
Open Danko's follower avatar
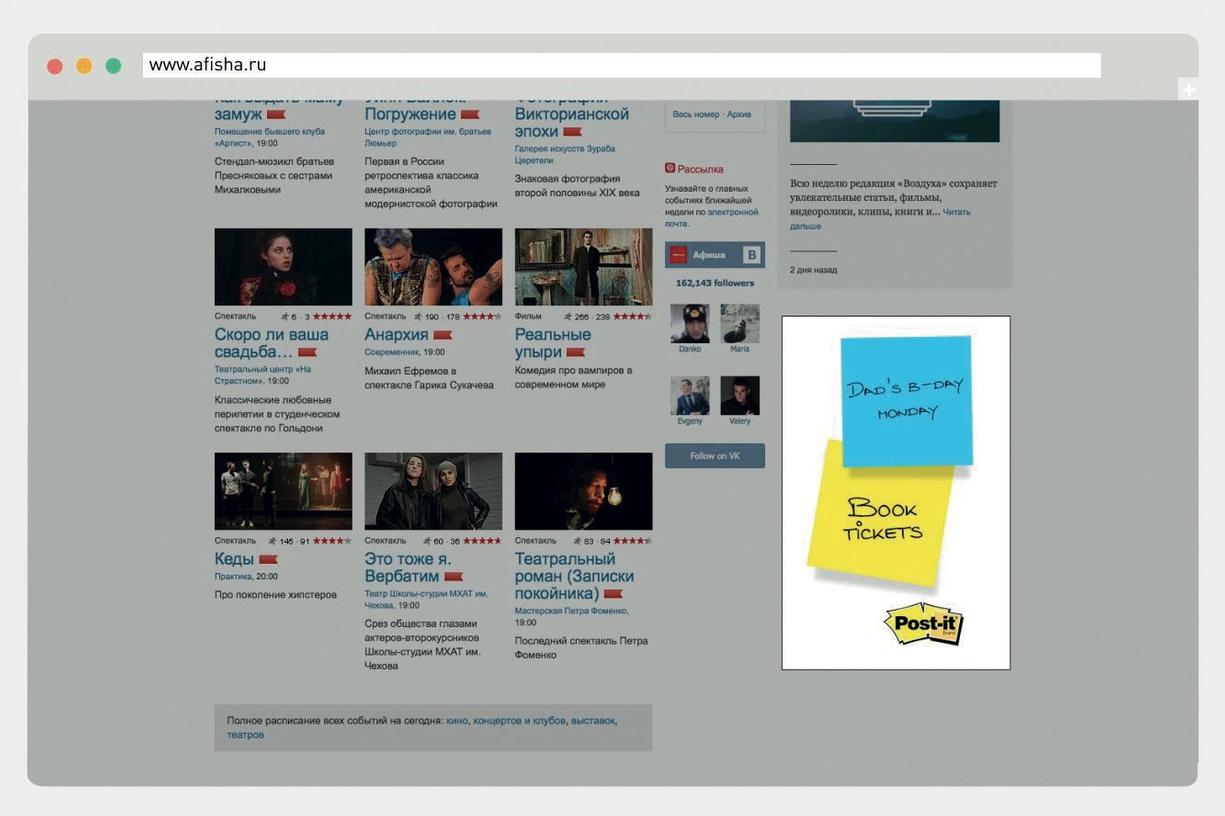690,324
